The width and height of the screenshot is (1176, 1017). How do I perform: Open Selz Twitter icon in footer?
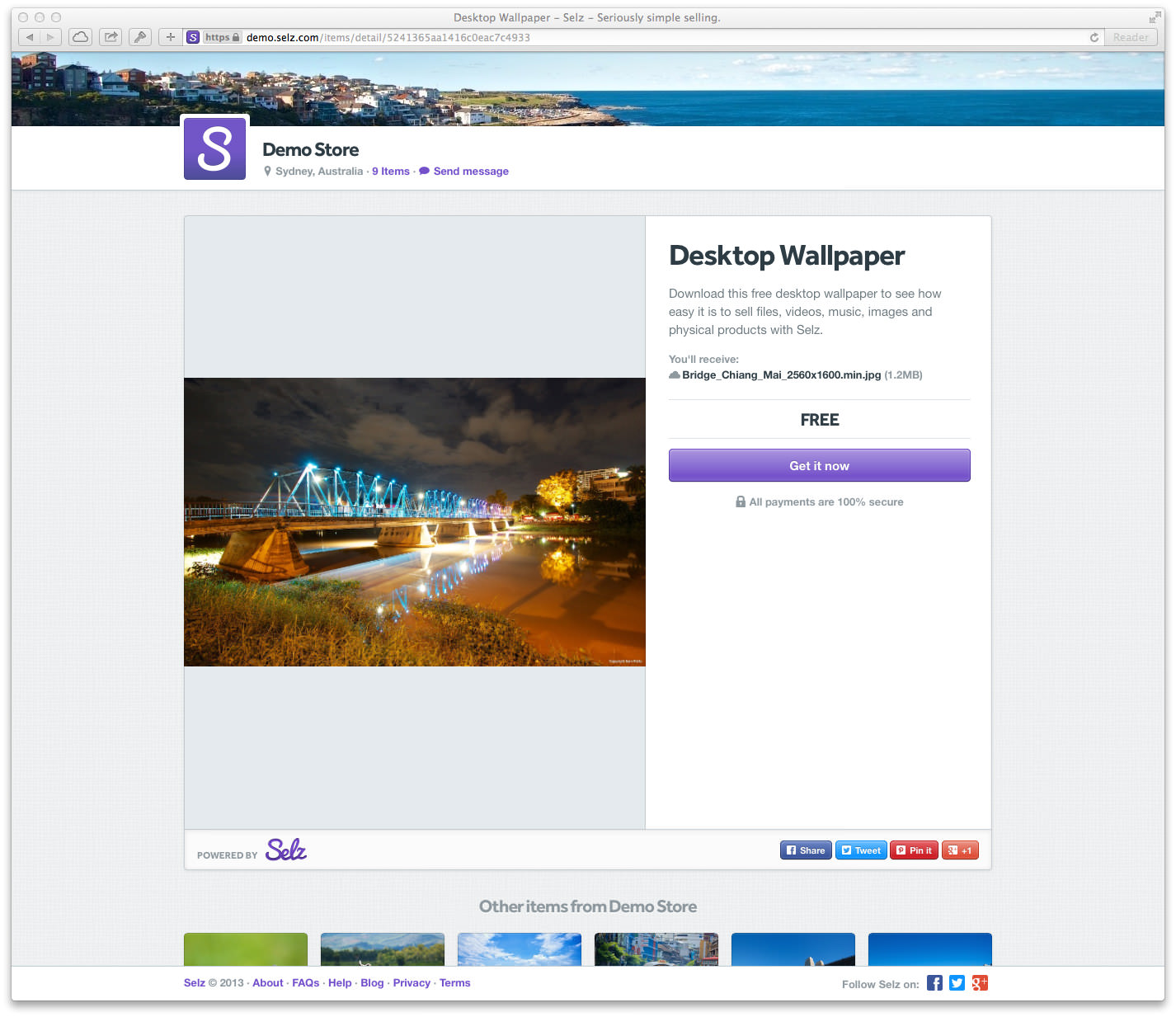pos(957,982)
